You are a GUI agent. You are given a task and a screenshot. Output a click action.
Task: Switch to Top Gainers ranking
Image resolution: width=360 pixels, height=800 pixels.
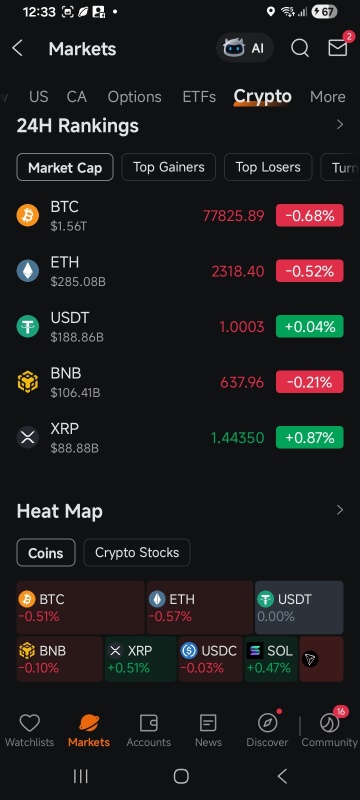169,167
